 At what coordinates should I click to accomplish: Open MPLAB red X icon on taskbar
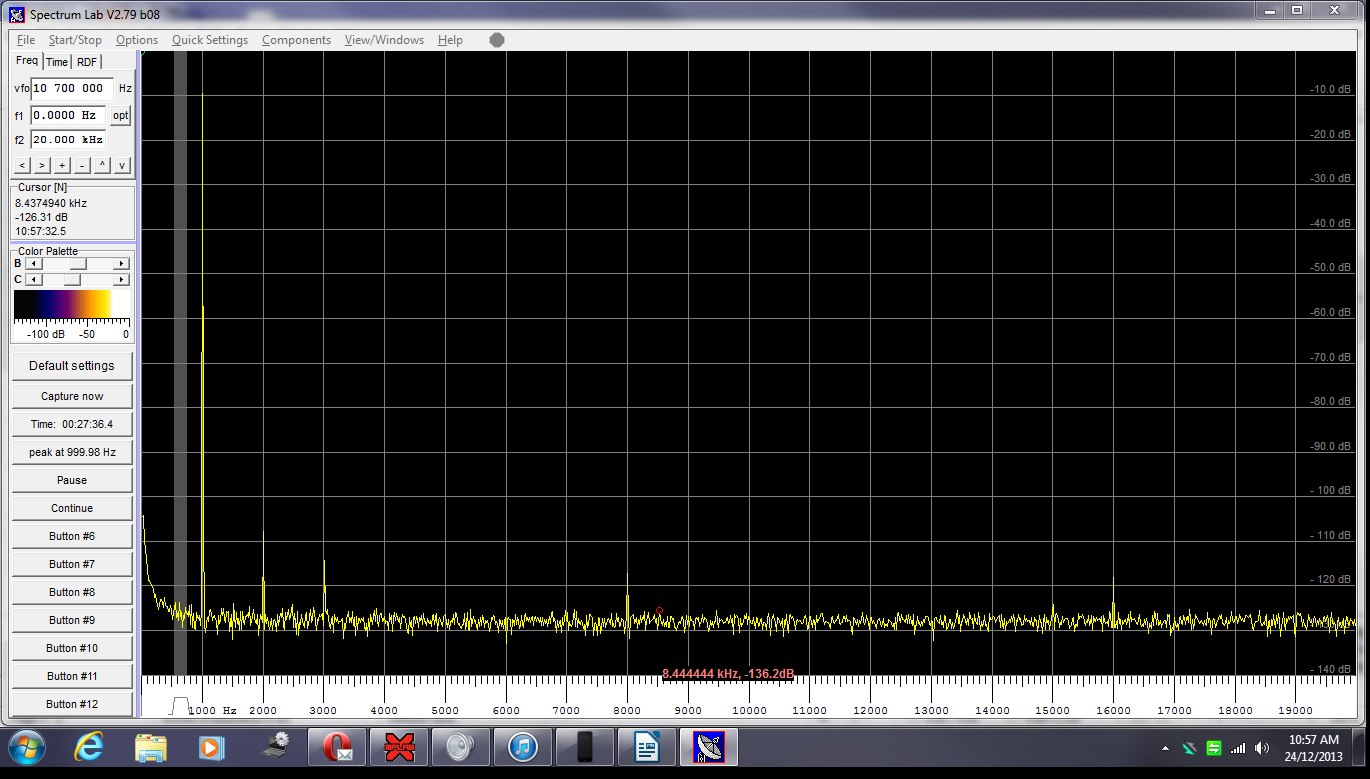[399, 747]
